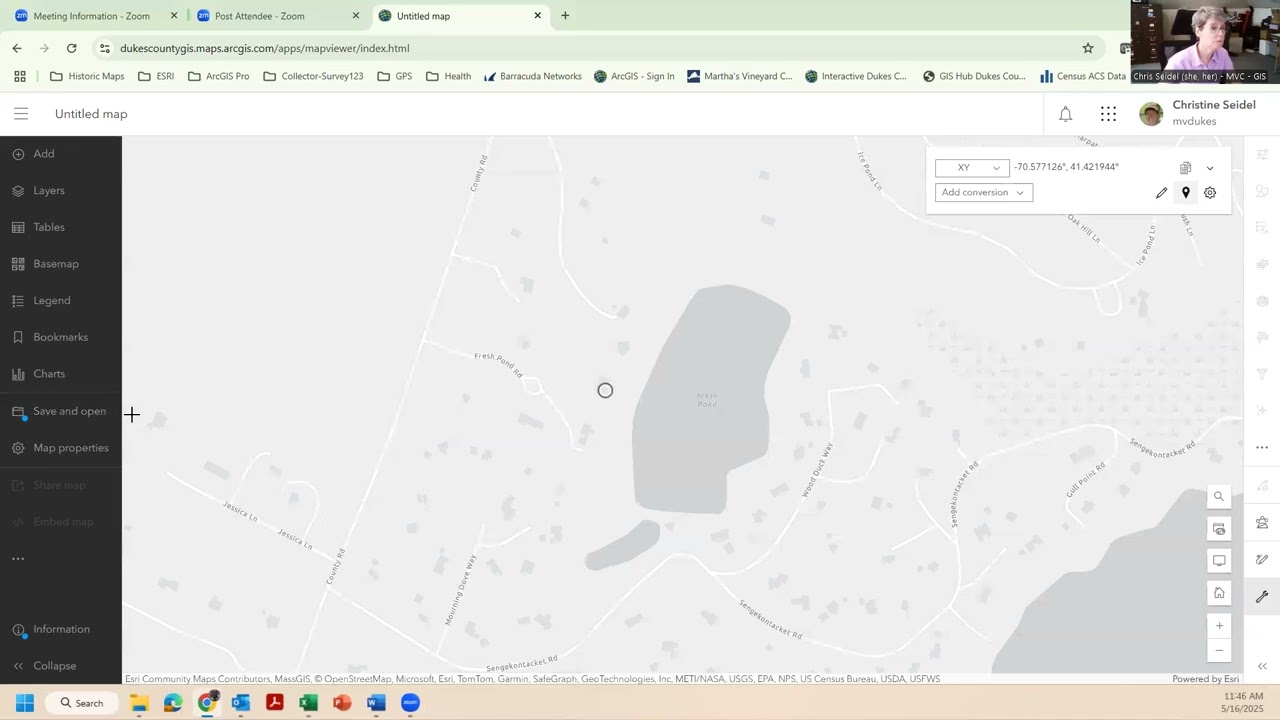Open Chrome apps grid in bookmarks bar
Viewport: 1280px width, 720px height.
pyautogui.click(x=20, y=76)
